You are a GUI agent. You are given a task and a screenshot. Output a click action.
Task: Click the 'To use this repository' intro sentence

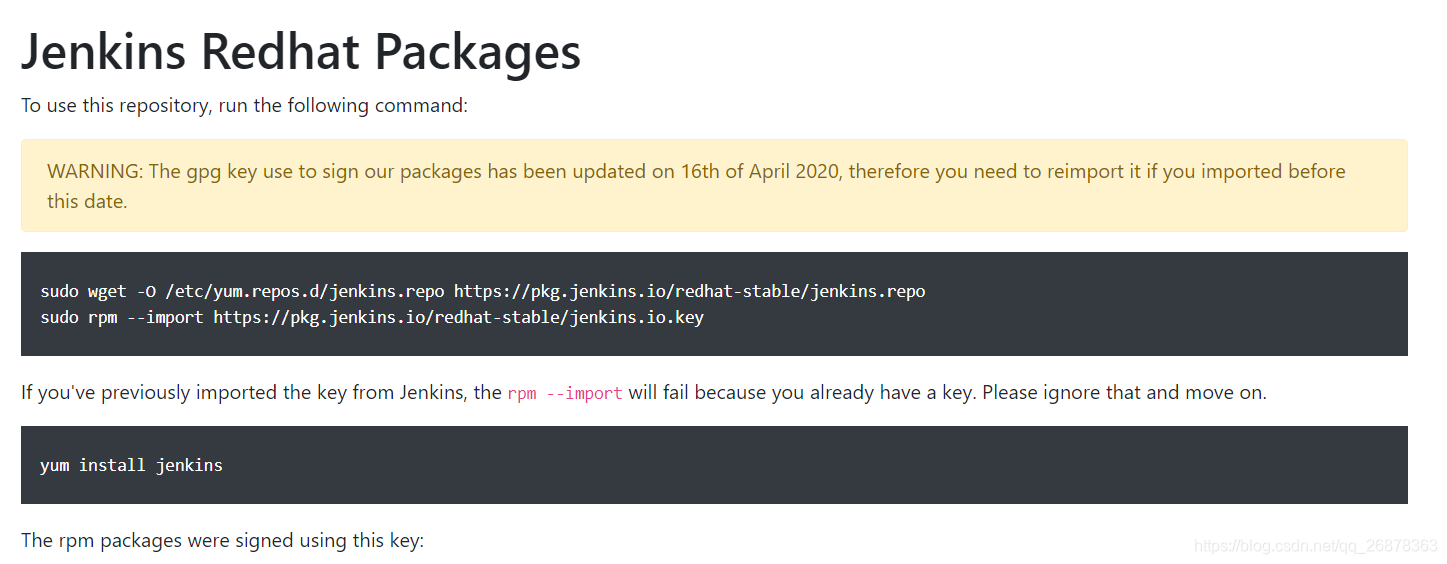point(244,105)
